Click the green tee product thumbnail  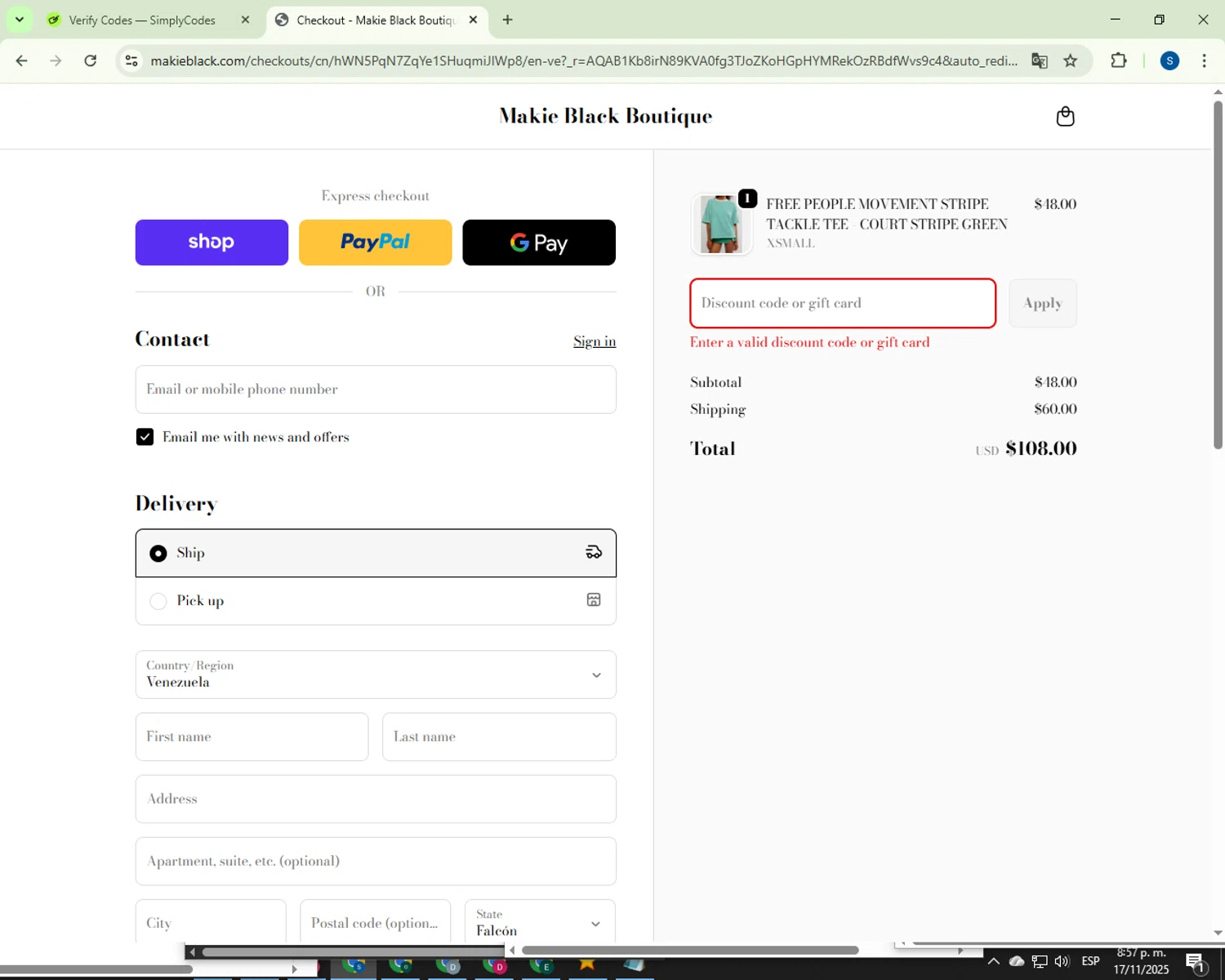[722, 224]
